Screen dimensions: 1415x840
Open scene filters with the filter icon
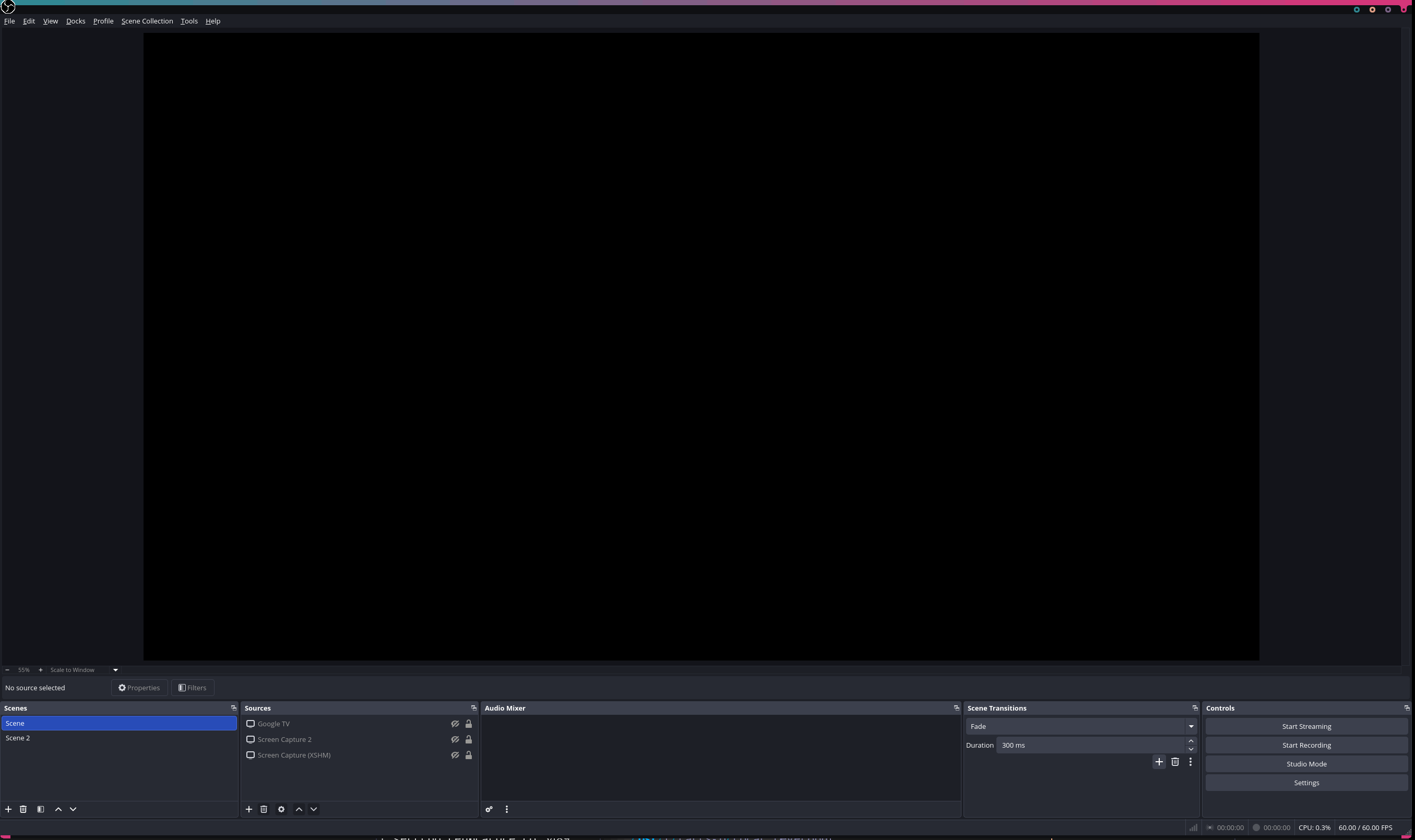[x=40, y=809]
